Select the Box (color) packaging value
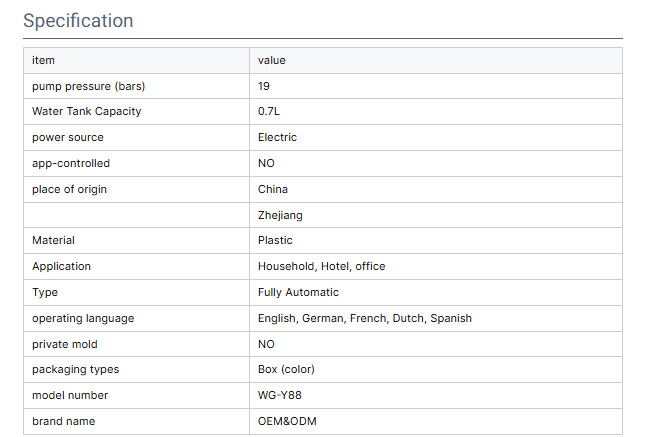The height and width of the screenshot is (437, 647). coord(286,369)
